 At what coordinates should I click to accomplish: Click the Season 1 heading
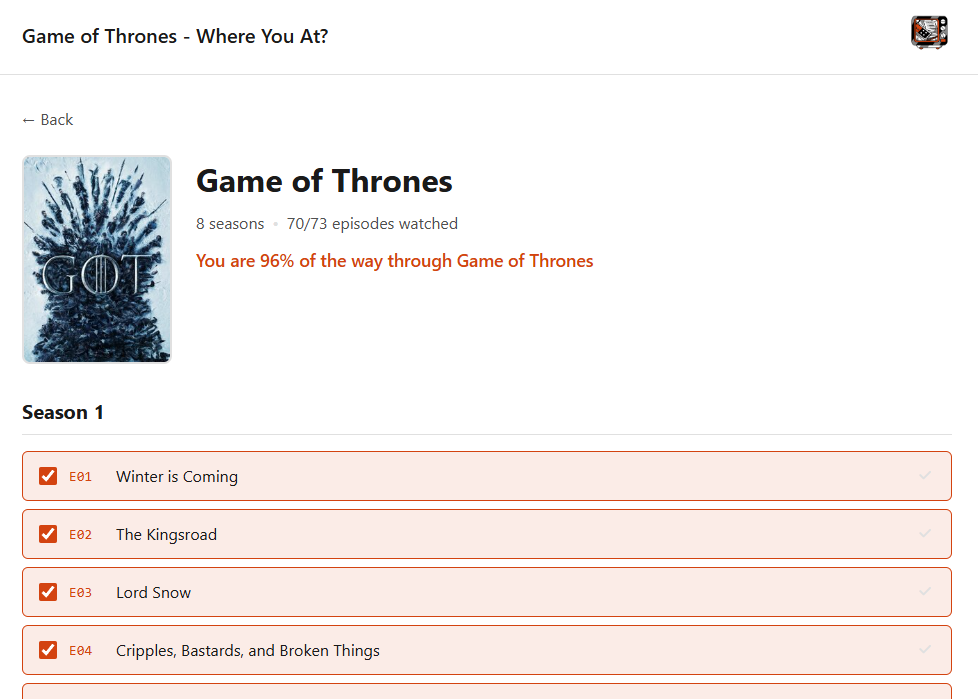[x=63, y=412]
